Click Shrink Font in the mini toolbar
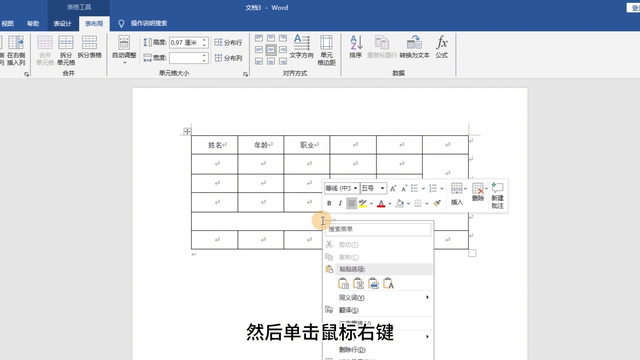The image size is (640, 360). point(404,189)
